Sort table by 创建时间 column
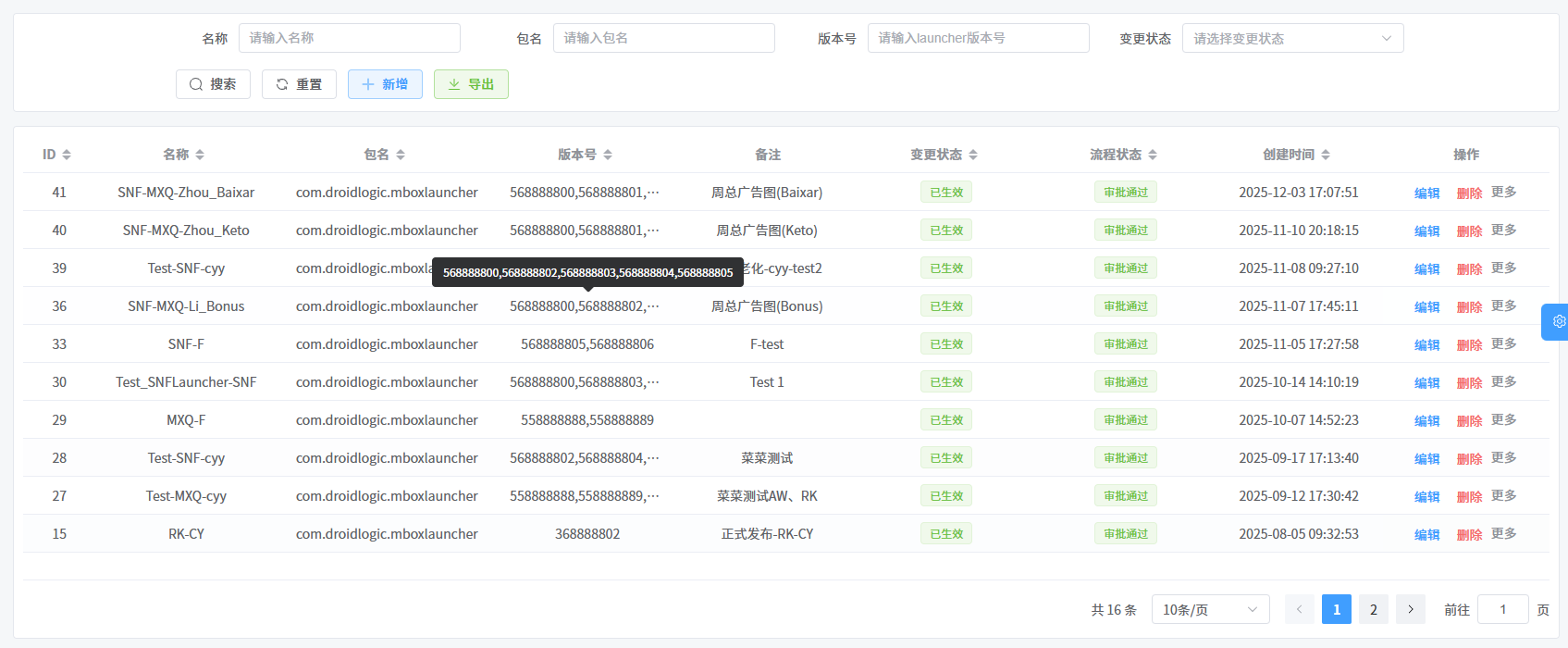 coord(1326,155)
